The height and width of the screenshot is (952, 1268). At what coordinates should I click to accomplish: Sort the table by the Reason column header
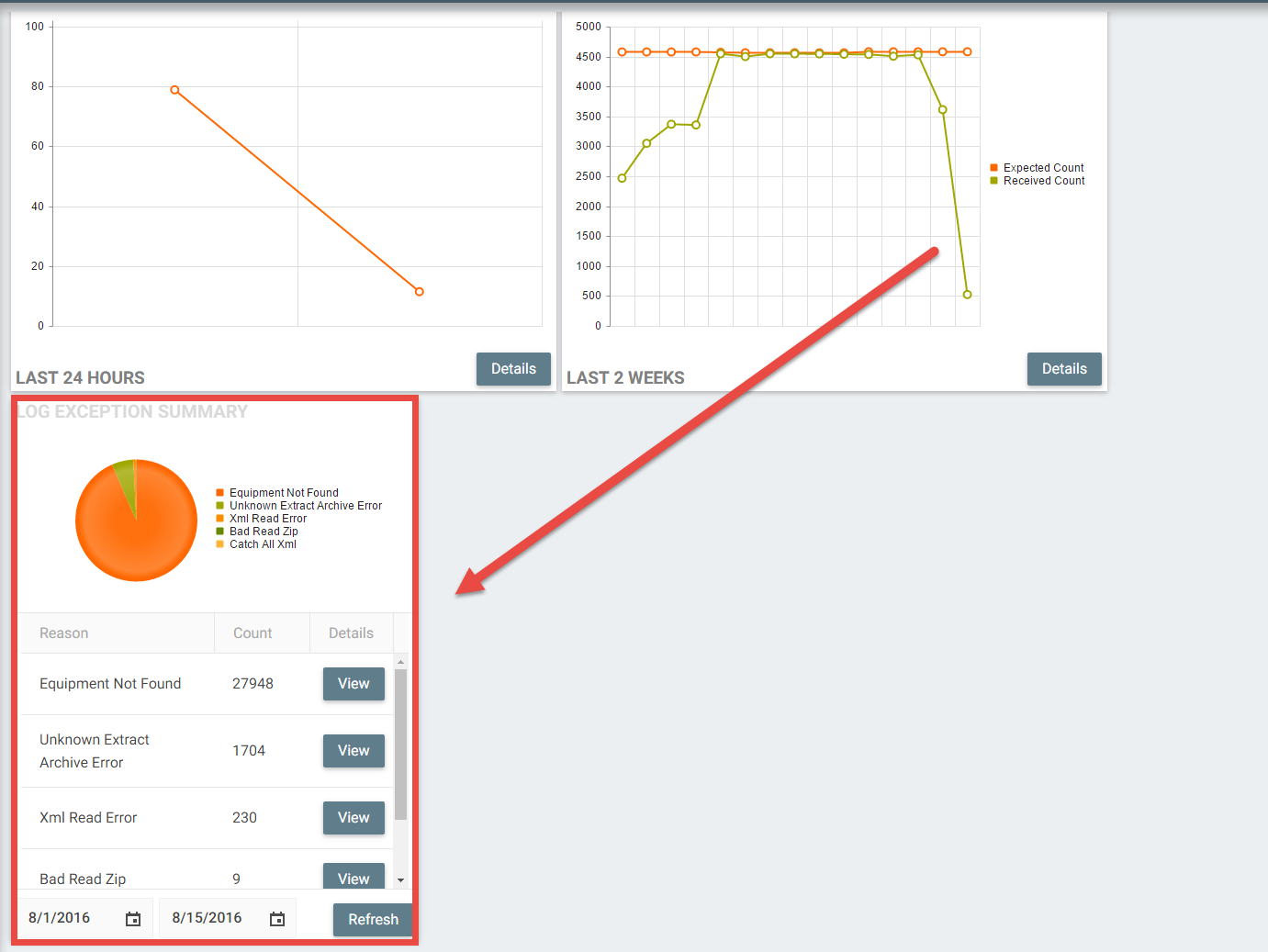(x=64, y=633)
